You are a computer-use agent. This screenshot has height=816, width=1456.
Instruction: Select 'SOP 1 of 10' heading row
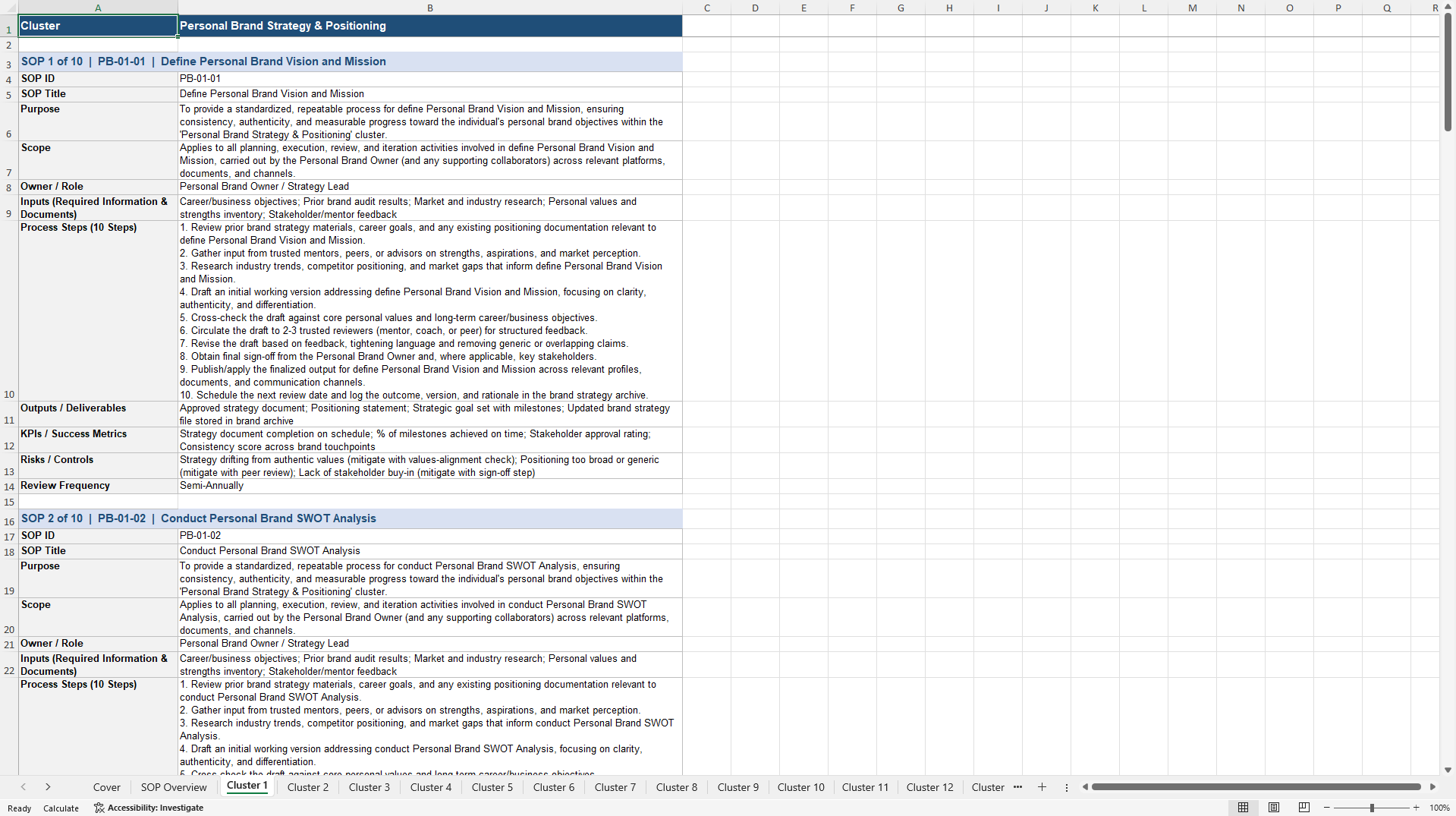(x=351, y=61)
